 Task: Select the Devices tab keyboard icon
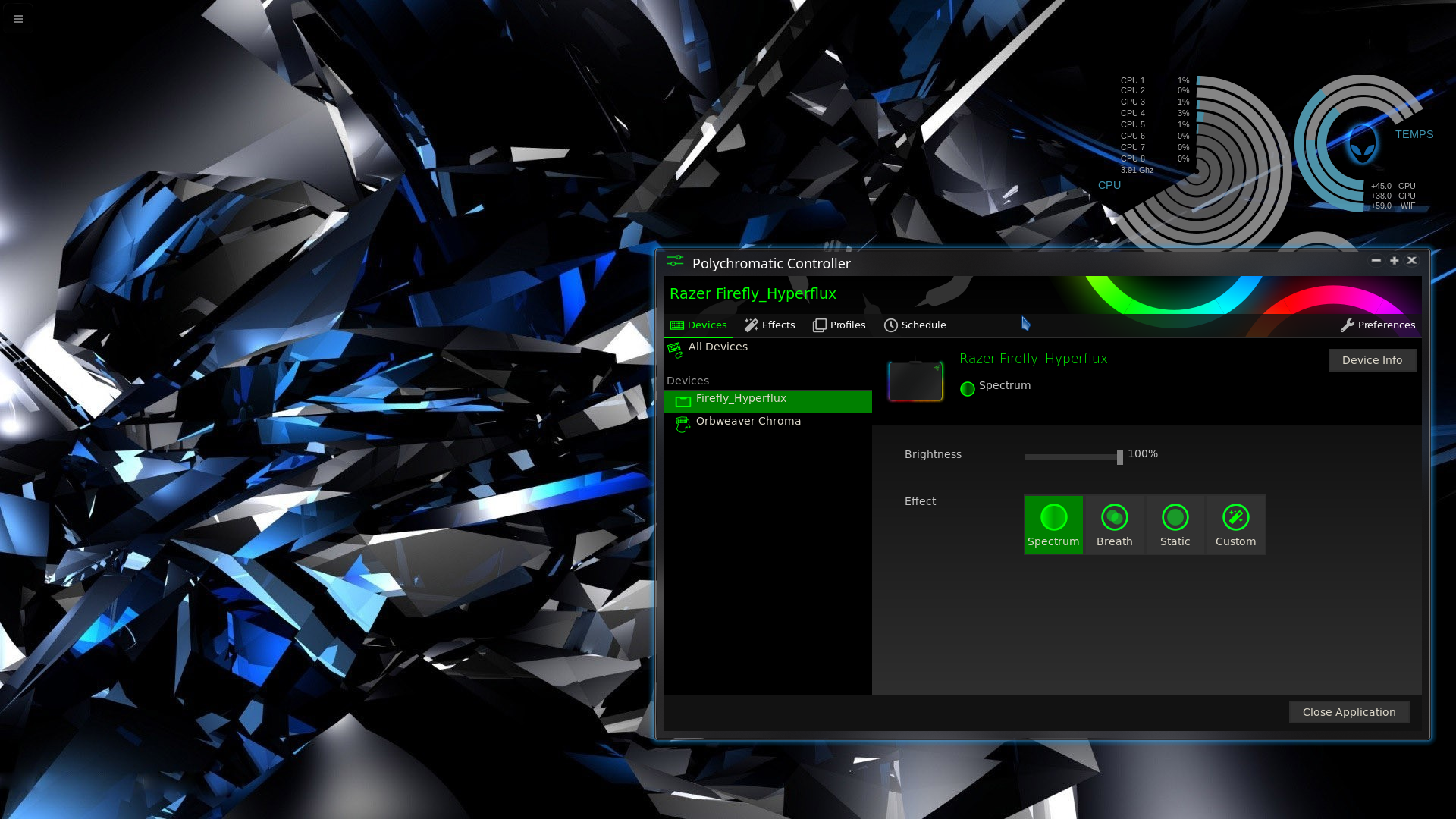pos(678,325)
